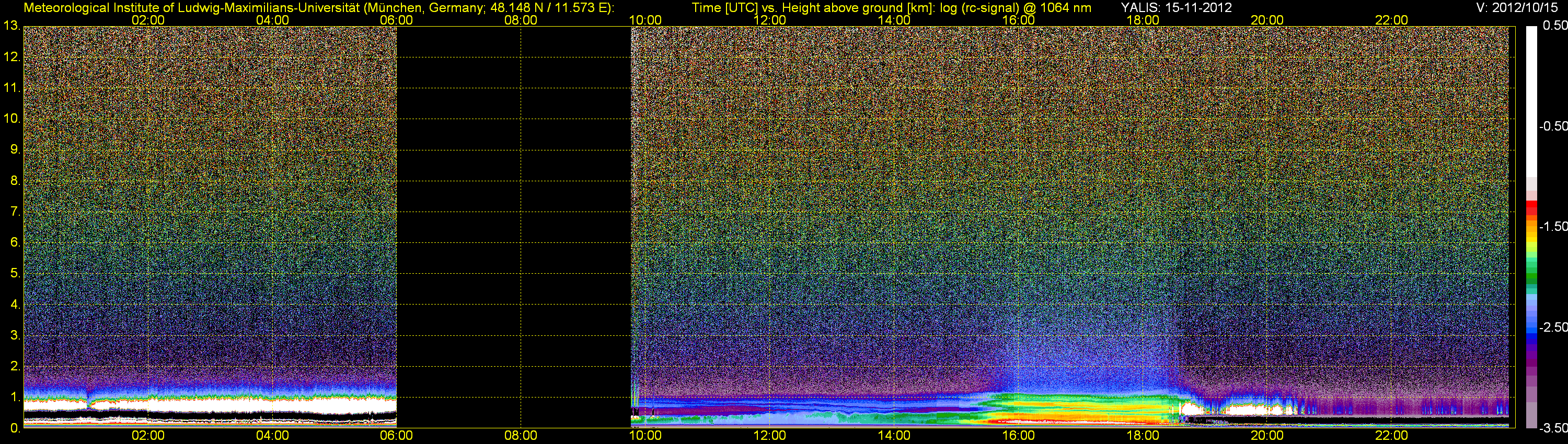The width and height of the screenshot is (1568, 444).
Task: Click the 11 km height axis label
Action: 11,88
